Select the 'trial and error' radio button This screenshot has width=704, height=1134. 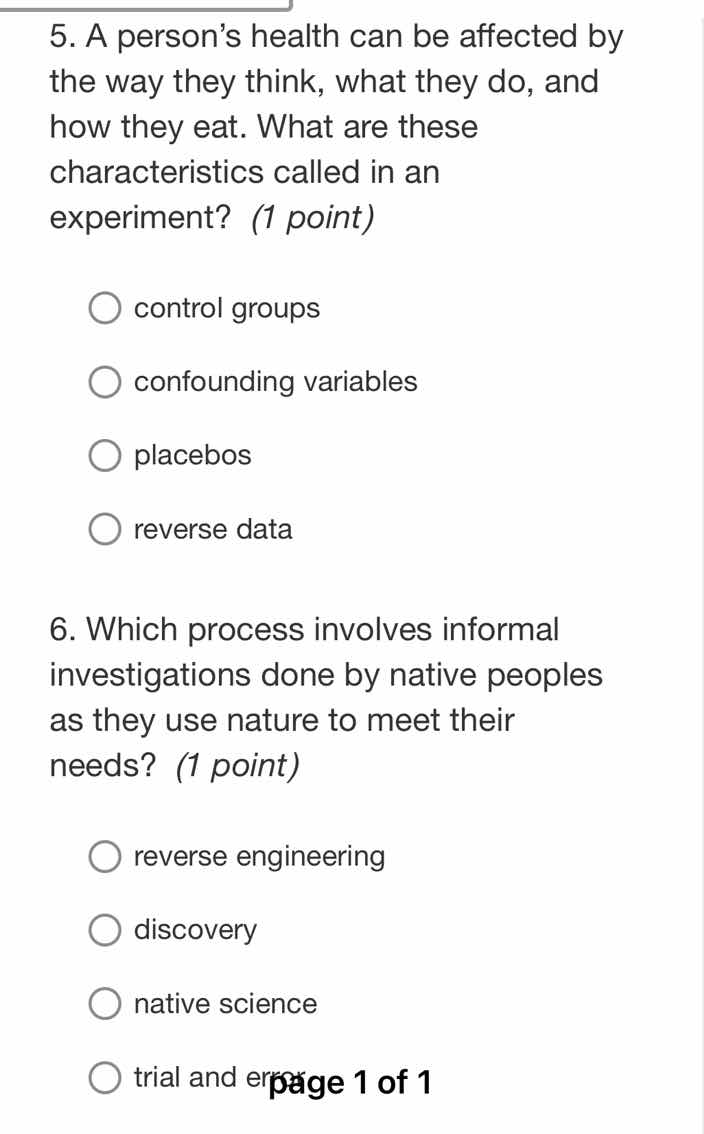105,1077
